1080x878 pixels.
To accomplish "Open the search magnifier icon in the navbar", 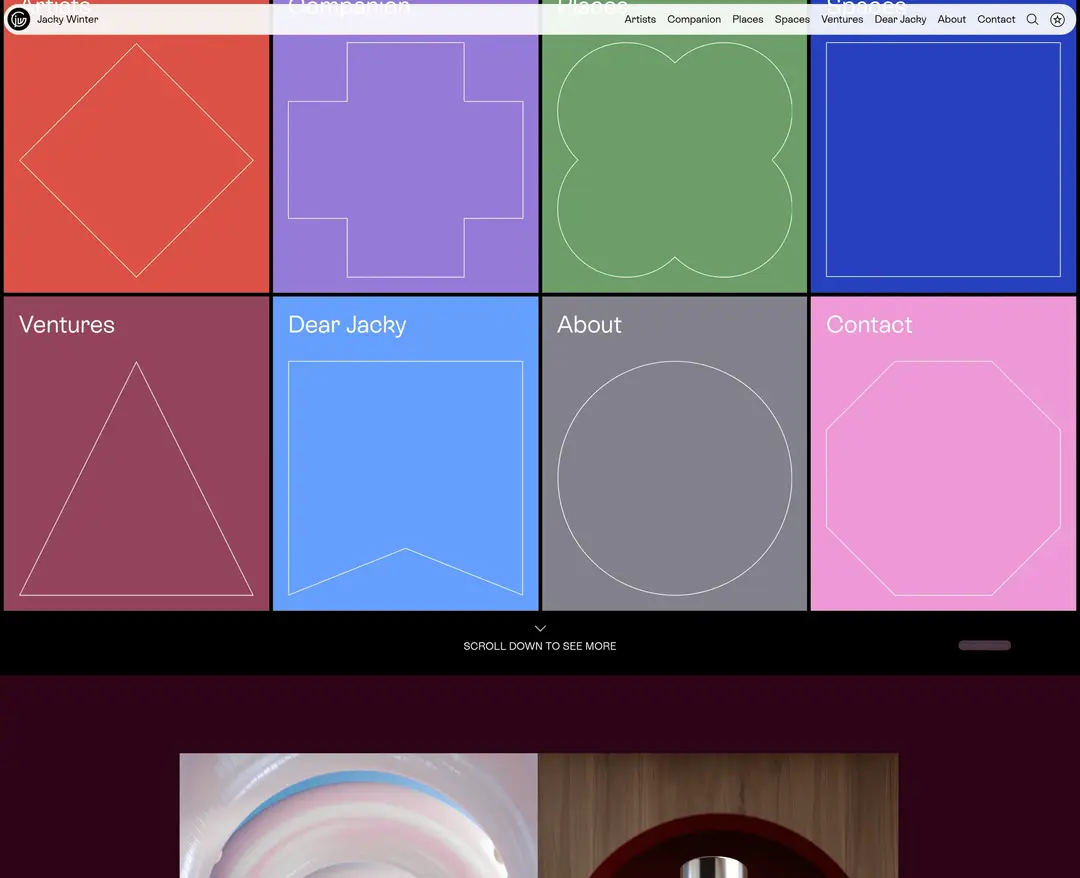I will 1032,19.
